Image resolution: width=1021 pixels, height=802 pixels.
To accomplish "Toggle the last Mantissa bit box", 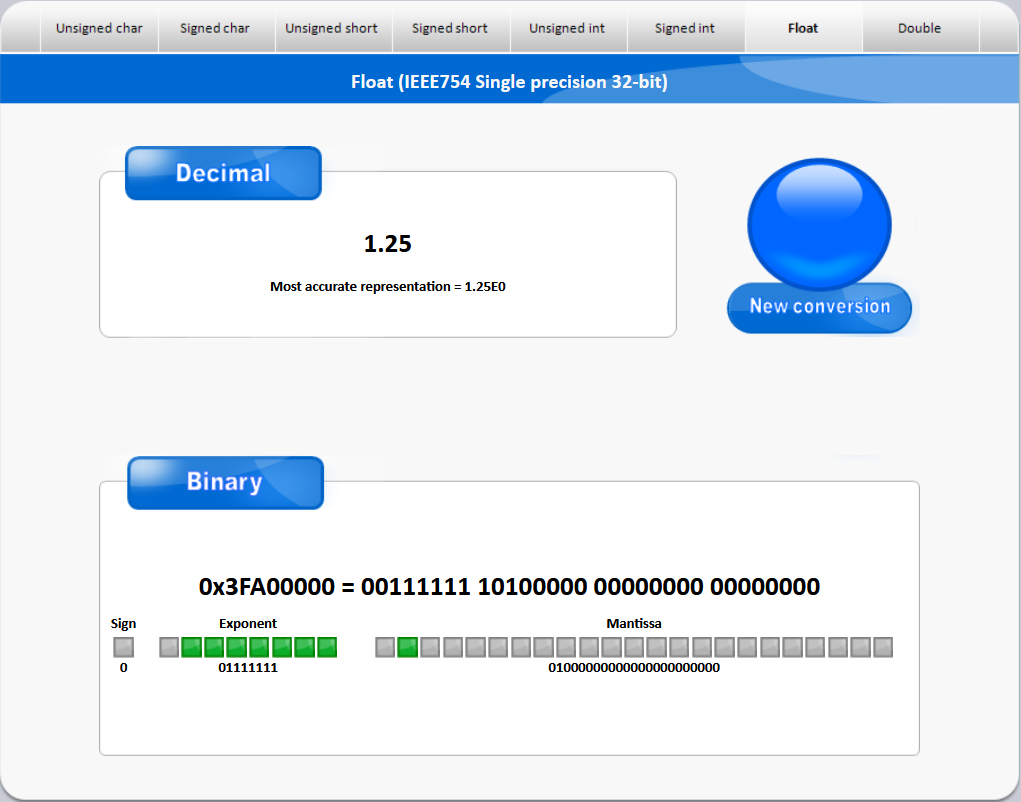I will pos(883,647).
